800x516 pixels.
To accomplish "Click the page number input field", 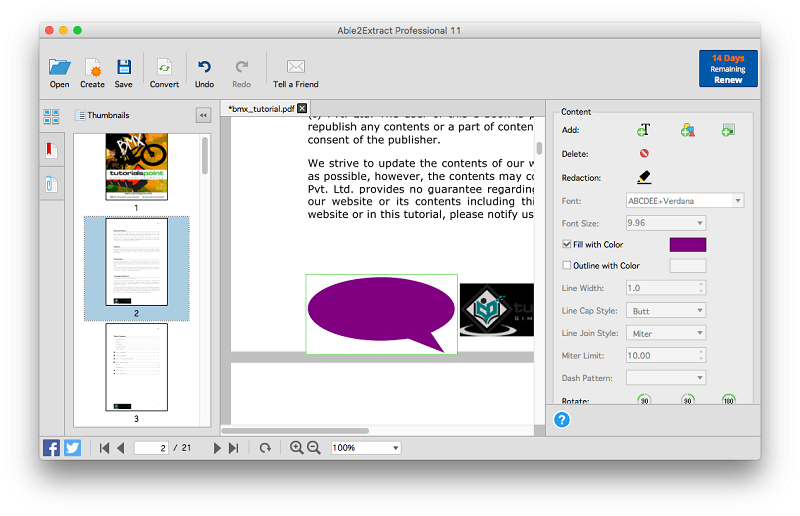I will [151, 448].
